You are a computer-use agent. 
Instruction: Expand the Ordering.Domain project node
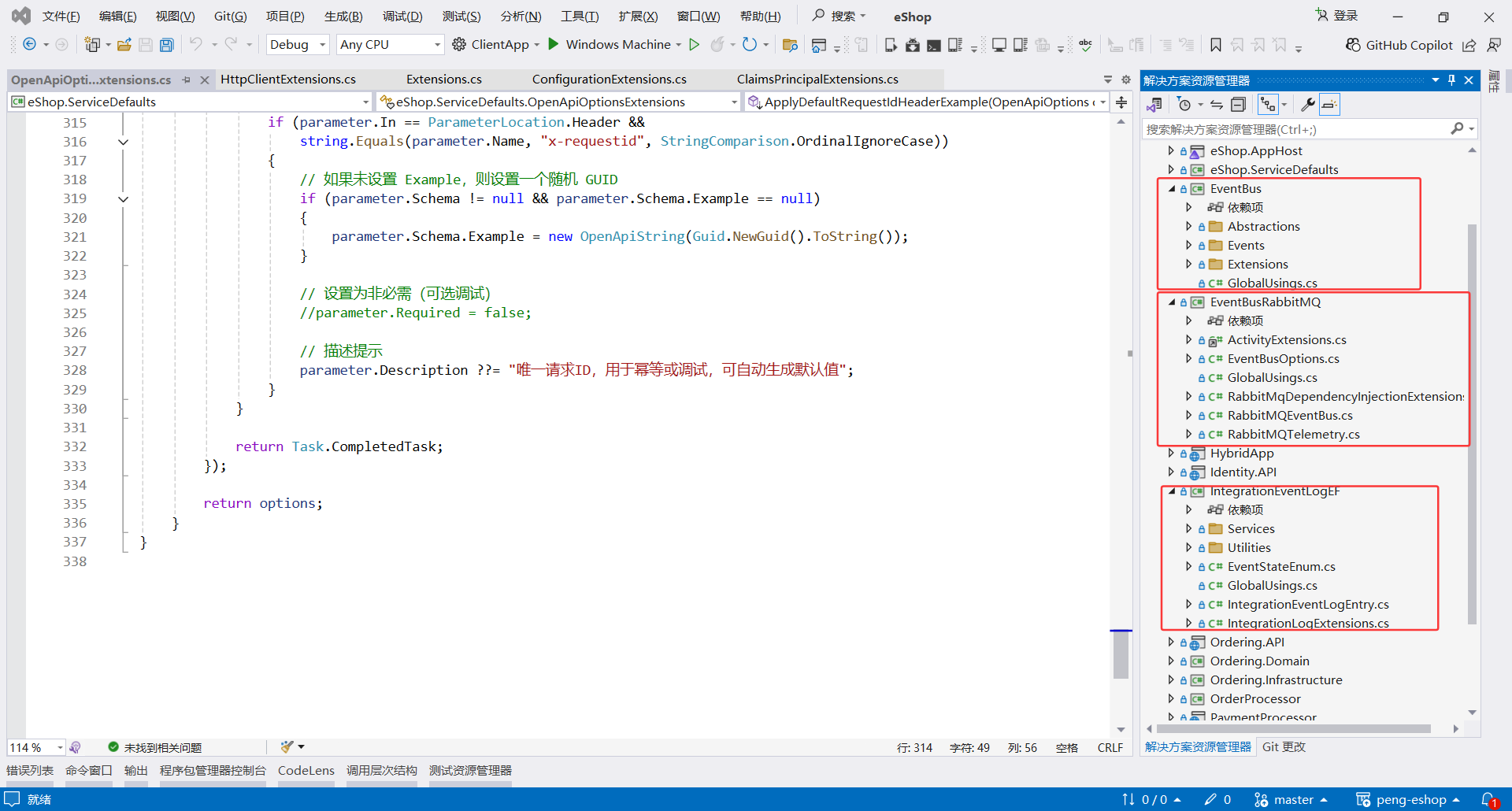(1171, 661)
